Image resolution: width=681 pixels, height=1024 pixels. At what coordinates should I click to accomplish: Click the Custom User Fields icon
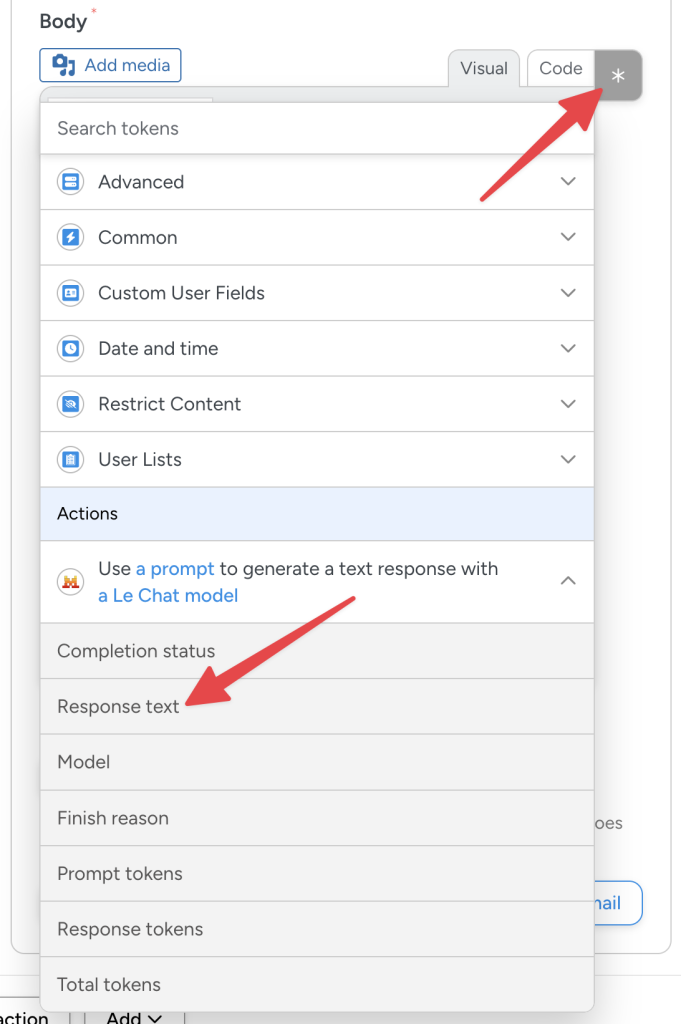click(x=70, y=293)
